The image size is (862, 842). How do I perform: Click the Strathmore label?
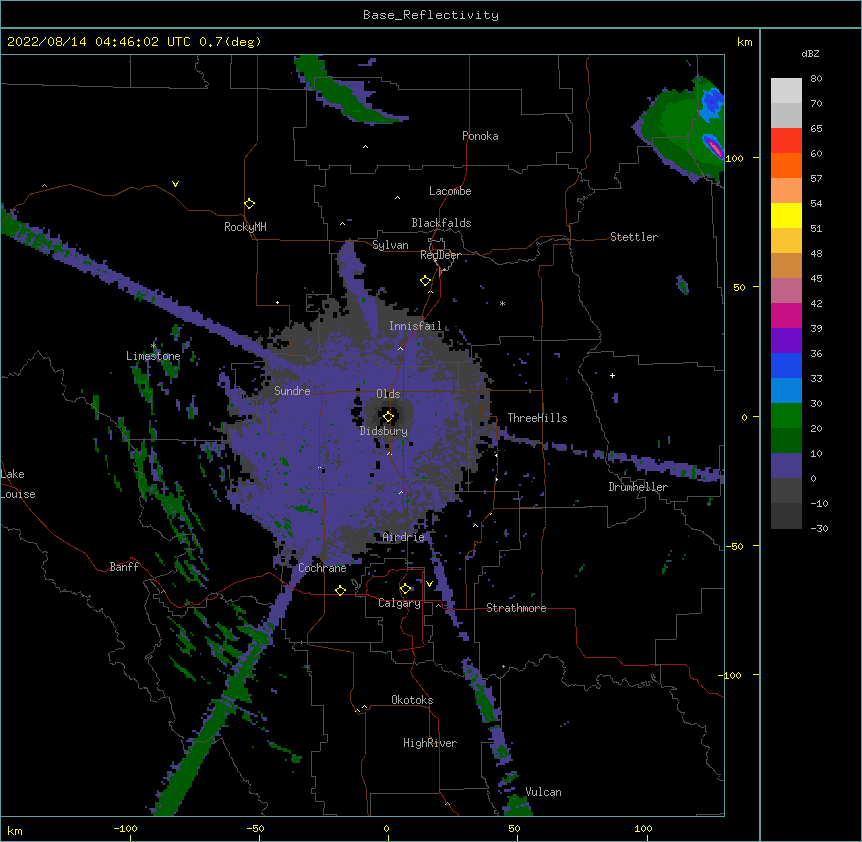(516, 608)
